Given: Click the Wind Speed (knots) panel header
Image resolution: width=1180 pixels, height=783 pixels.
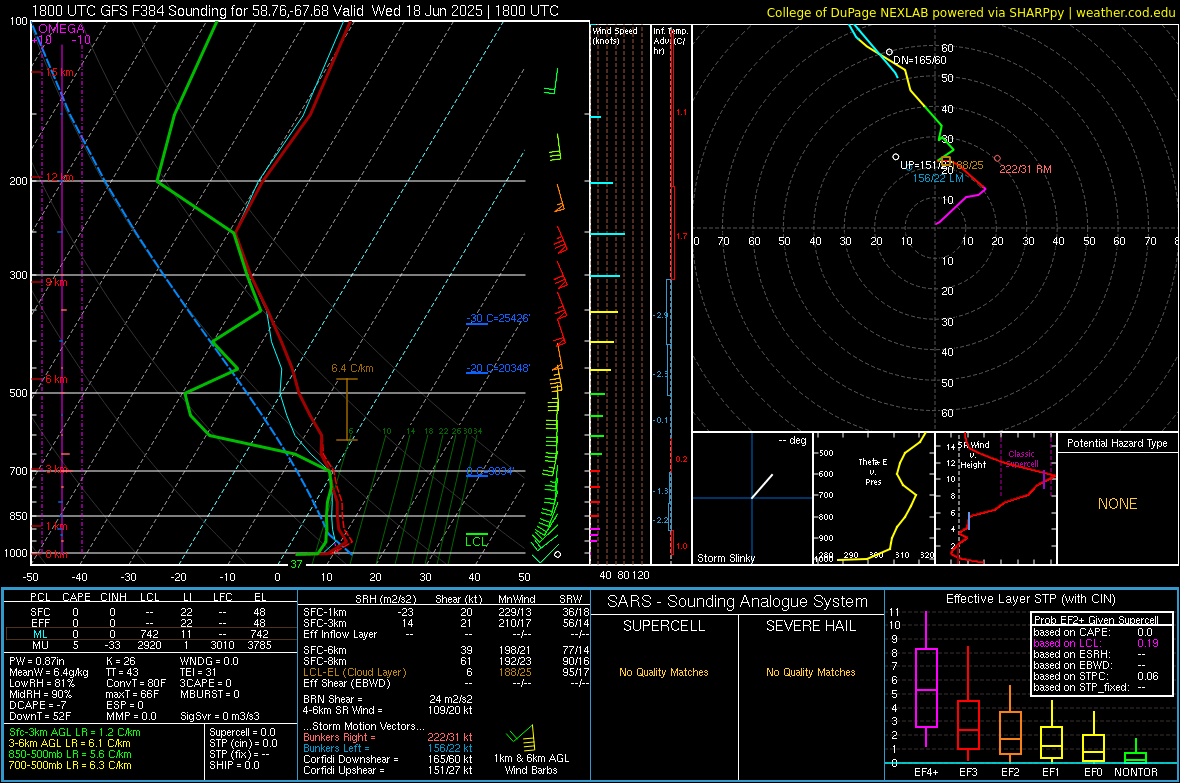Looking at the screenshot, I should click(615, 35).
